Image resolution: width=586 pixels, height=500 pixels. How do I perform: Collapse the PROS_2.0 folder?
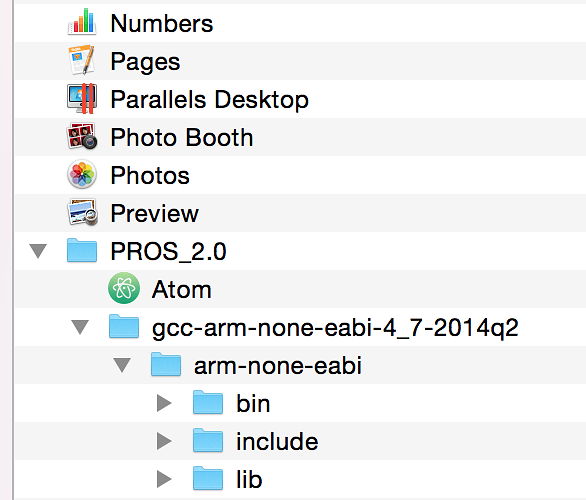coord(38,251)
